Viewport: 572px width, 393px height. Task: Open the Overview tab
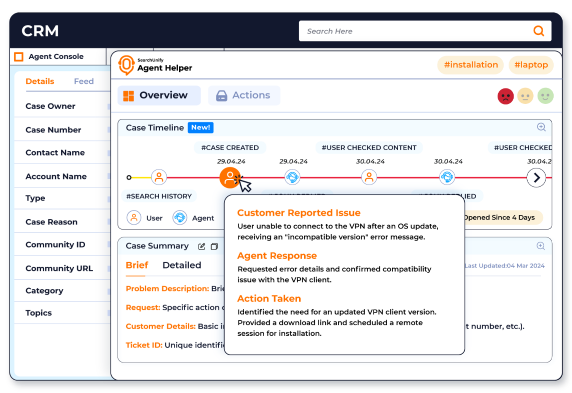159,95
